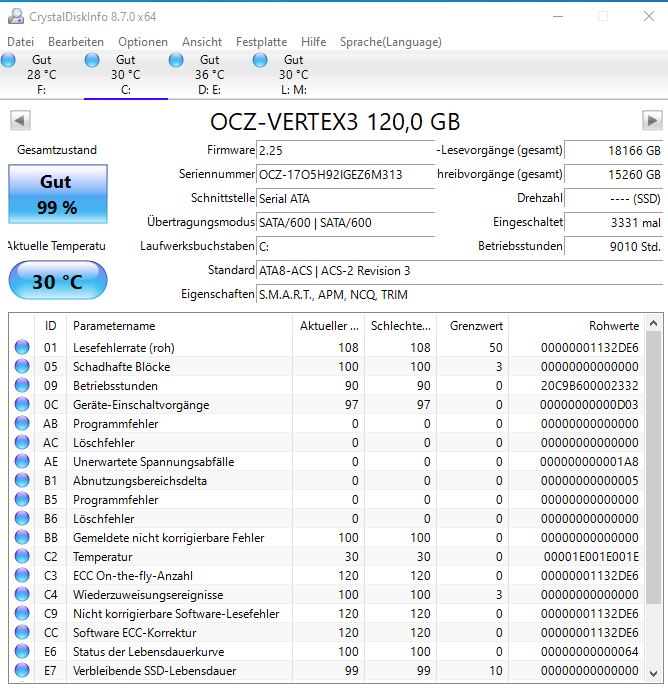Open the Sprache(Language) menu
The image size is (668, 692).
390,42
